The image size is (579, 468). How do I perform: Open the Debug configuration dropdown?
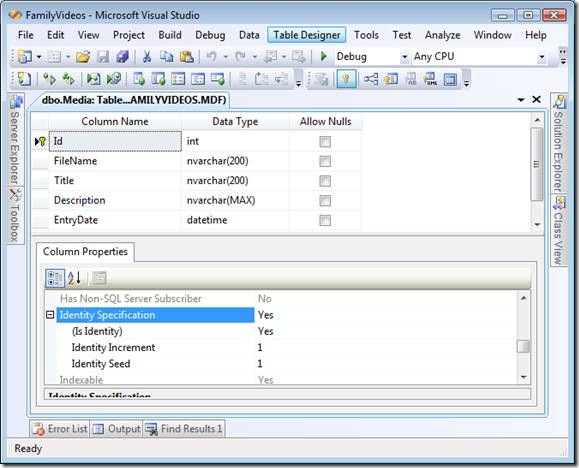404,57
